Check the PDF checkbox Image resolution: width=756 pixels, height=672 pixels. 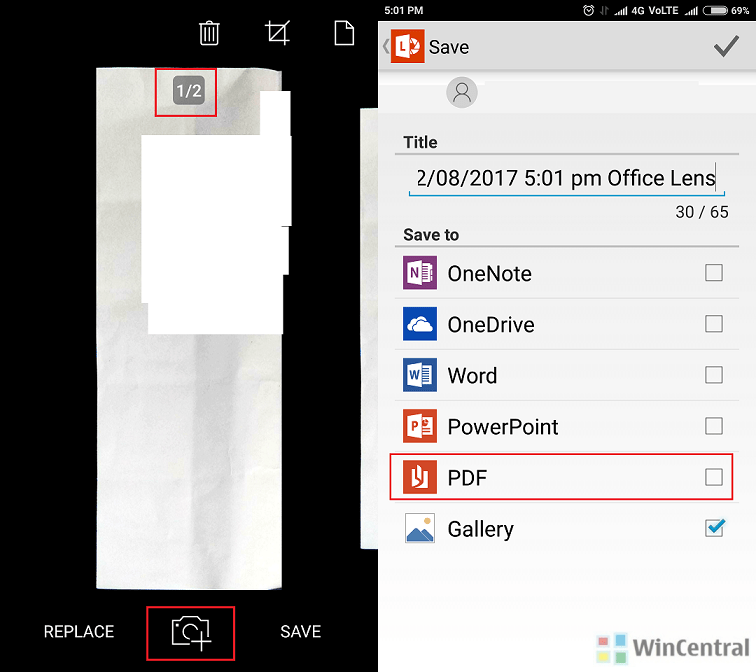click(x=714, y=477)
